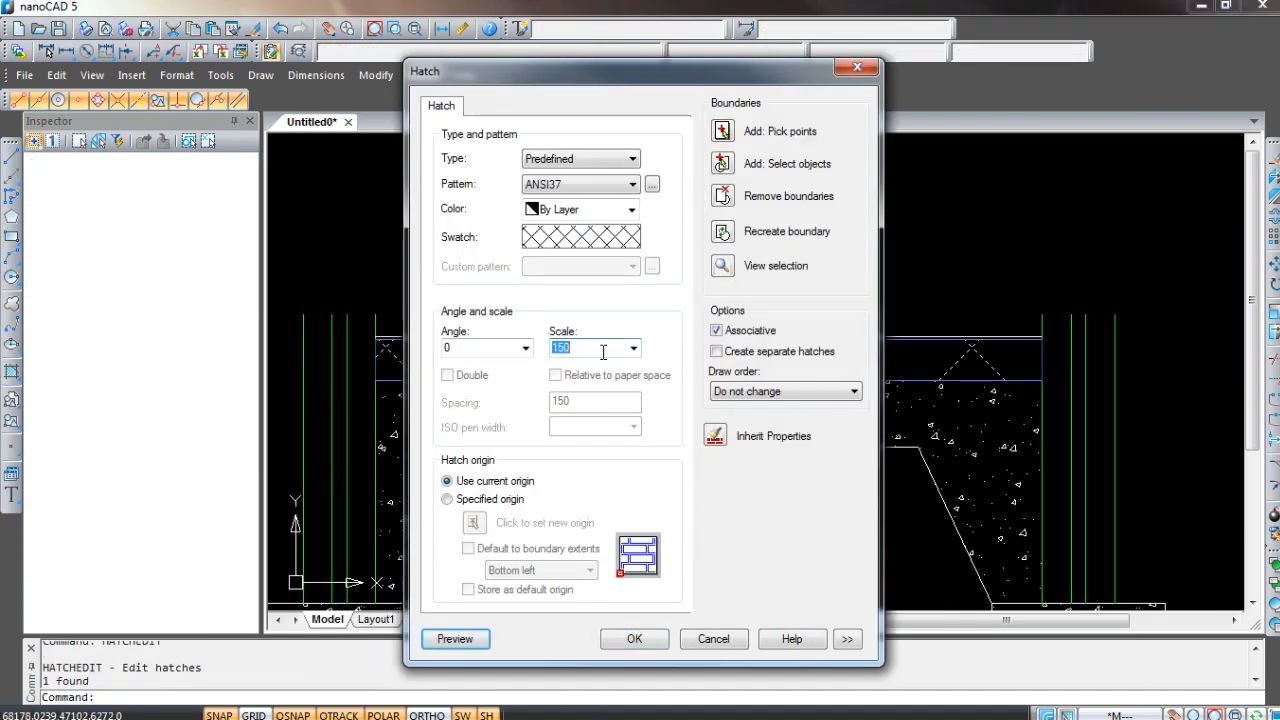
Task: Select the Polygon draw tool
Action: click(x=11, y=217)
